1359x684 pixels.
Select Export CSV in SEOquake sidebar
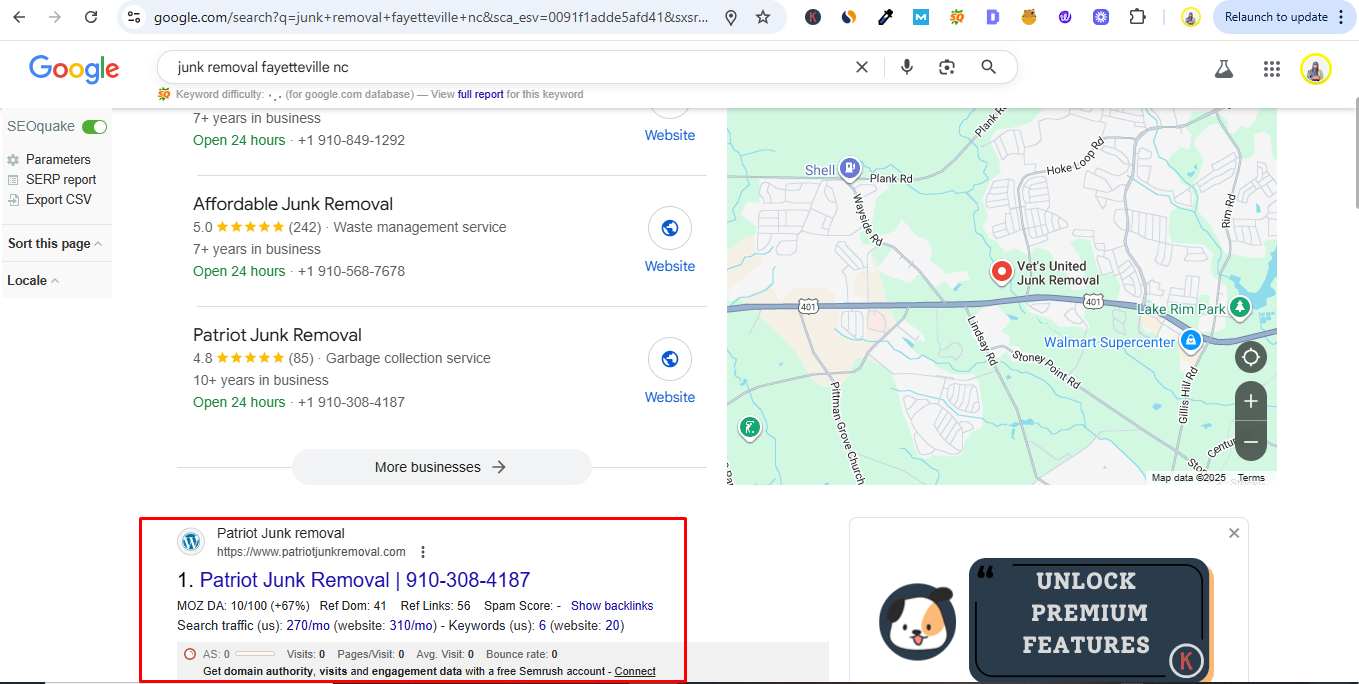pos(58,200)
